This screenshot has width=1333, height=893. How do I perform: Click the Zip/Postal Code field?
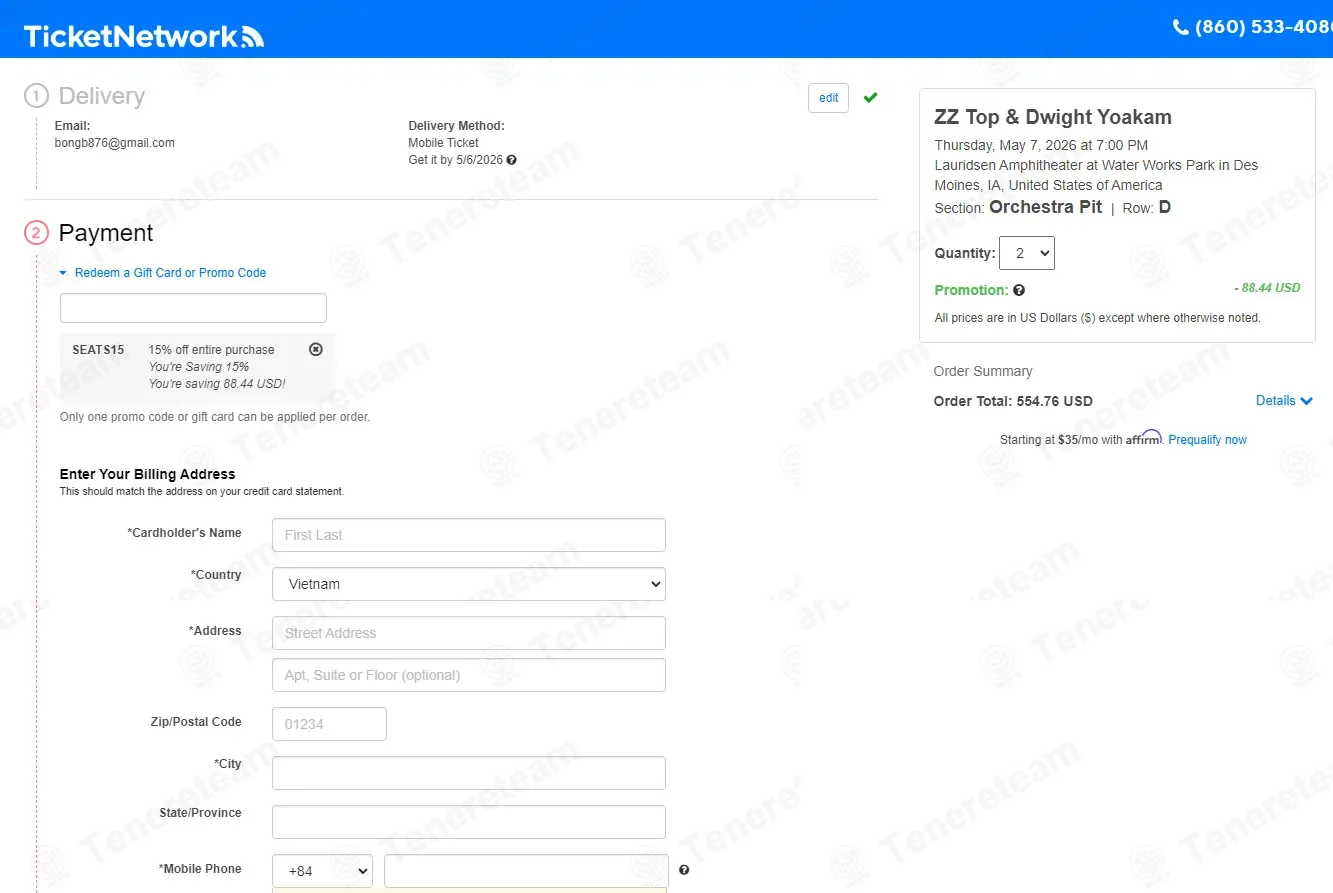[329, 724]
